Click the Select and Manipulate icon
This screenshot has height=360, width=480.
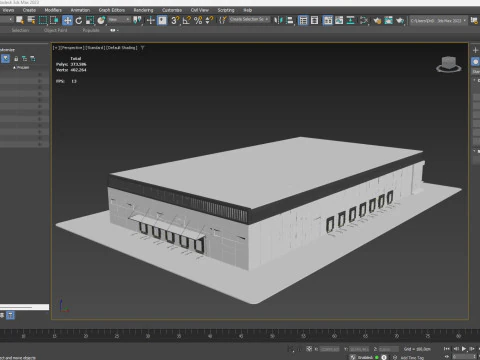pos(151,20)
